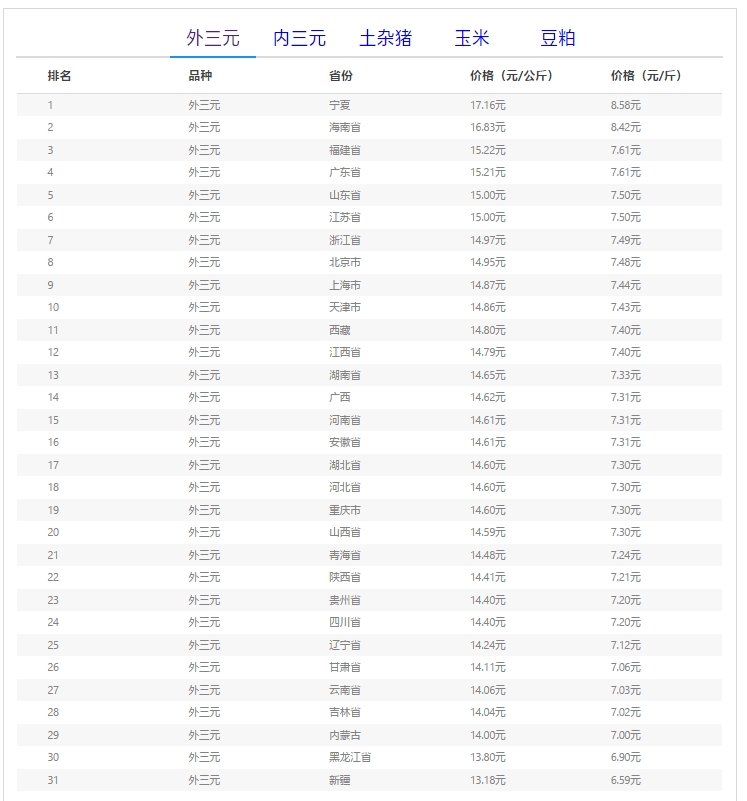
Task: Select the 云南省 province cell
Action: [x=345, y=690]
